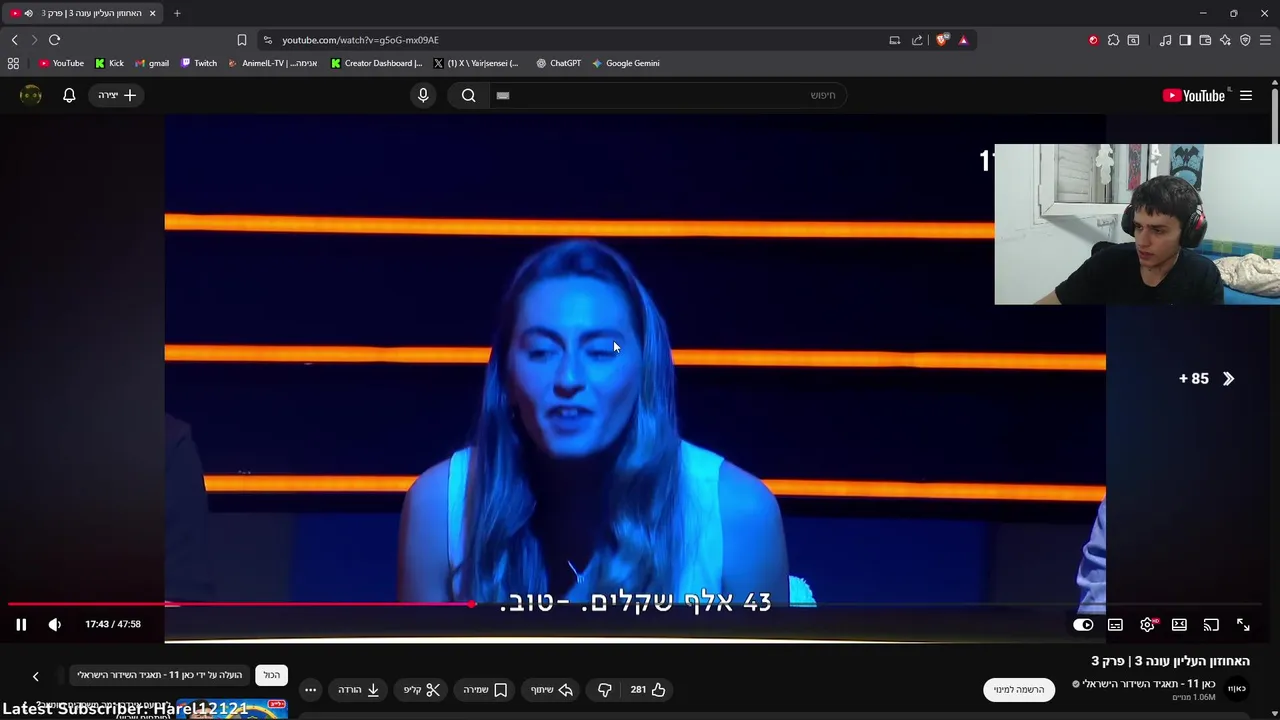The image size is (1280, 720).
Task: Toggle subtitles closed captions
Action: coord(1115,624)
